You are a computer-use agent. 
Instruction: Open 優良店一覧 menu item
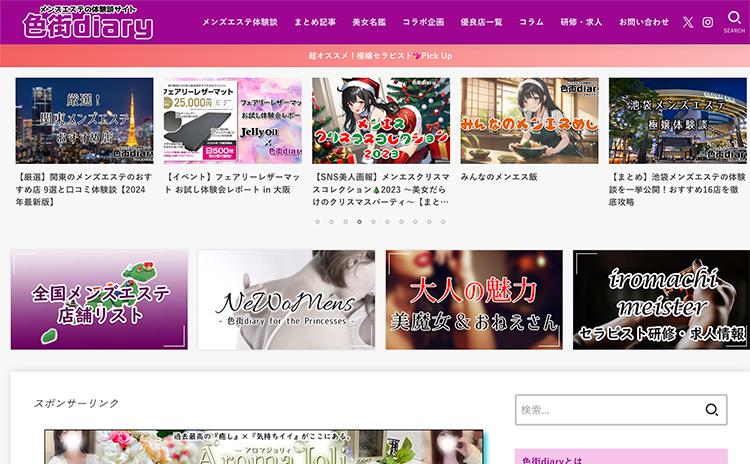(x=481, y=22)
